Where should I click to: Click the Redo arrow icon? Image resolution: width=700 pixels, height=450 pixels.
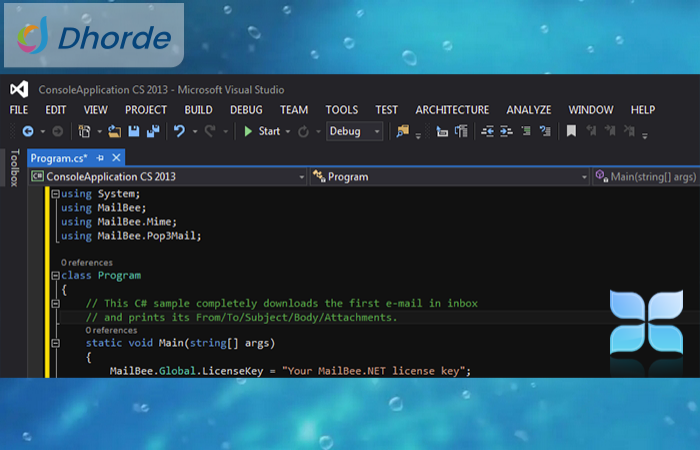tap(210, 131)
